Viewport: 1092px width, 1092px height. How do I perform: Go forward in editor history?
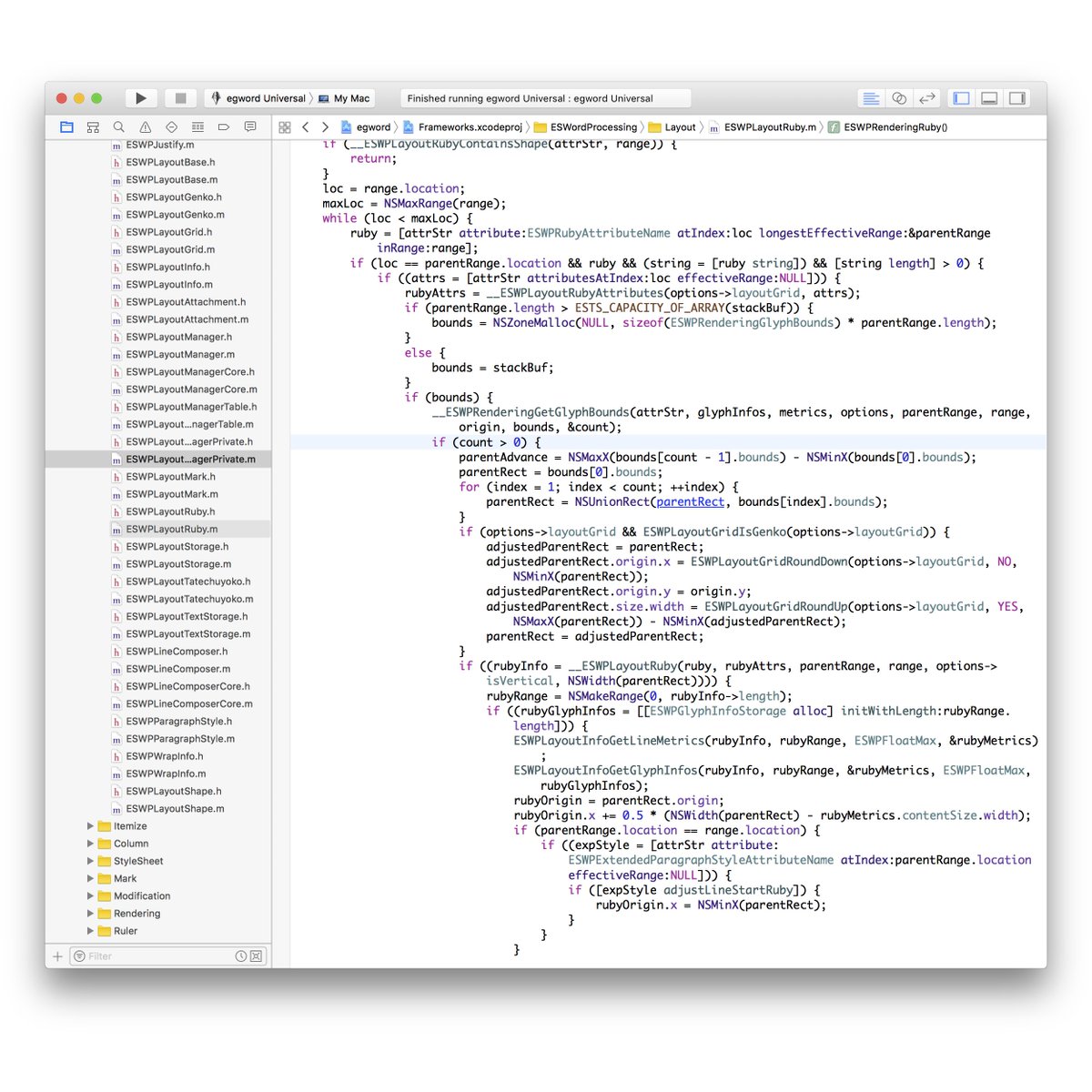pos(325,127)
